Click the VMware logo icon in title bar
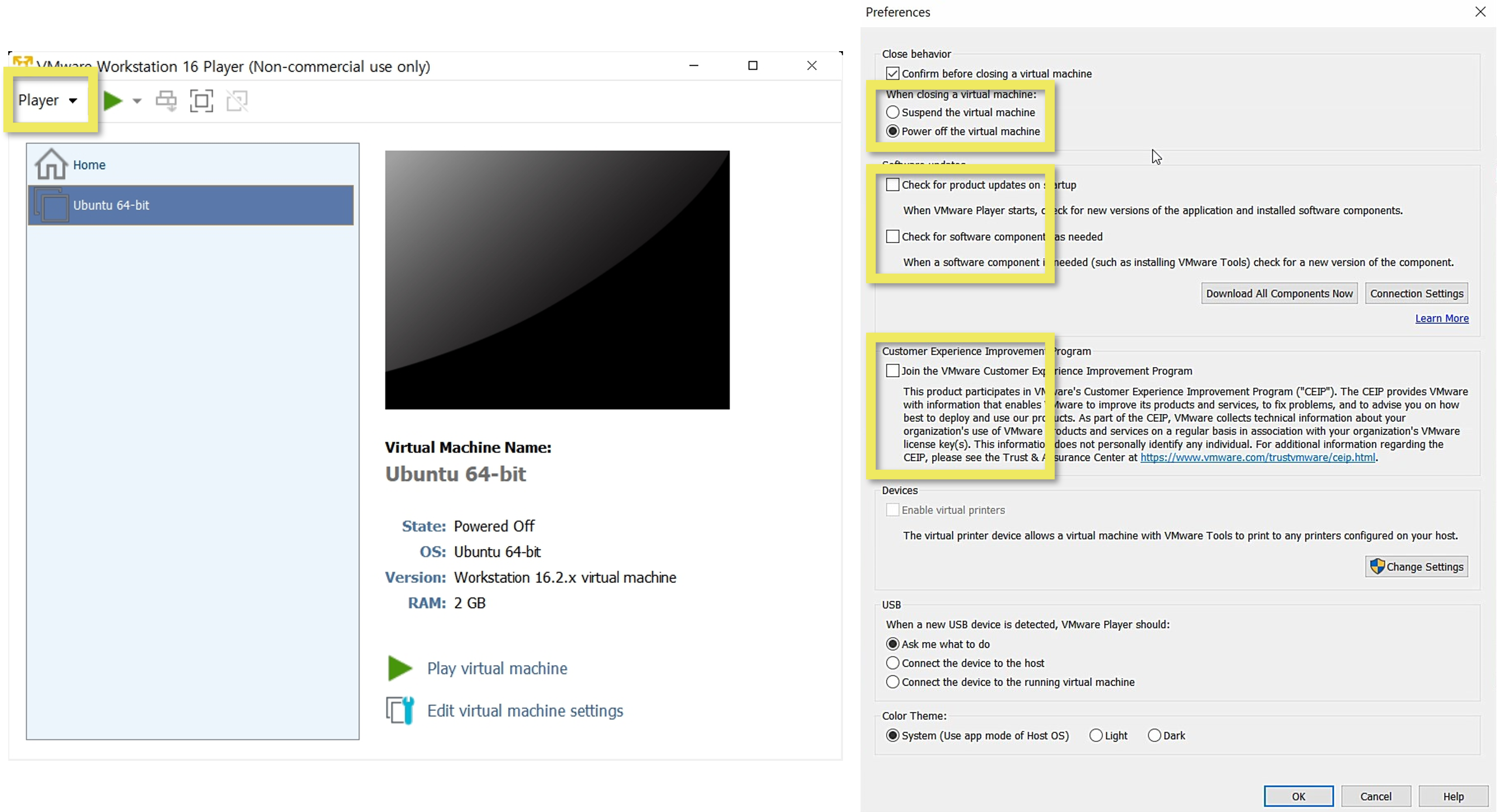Screen dimensions: 1497x812 23,61
